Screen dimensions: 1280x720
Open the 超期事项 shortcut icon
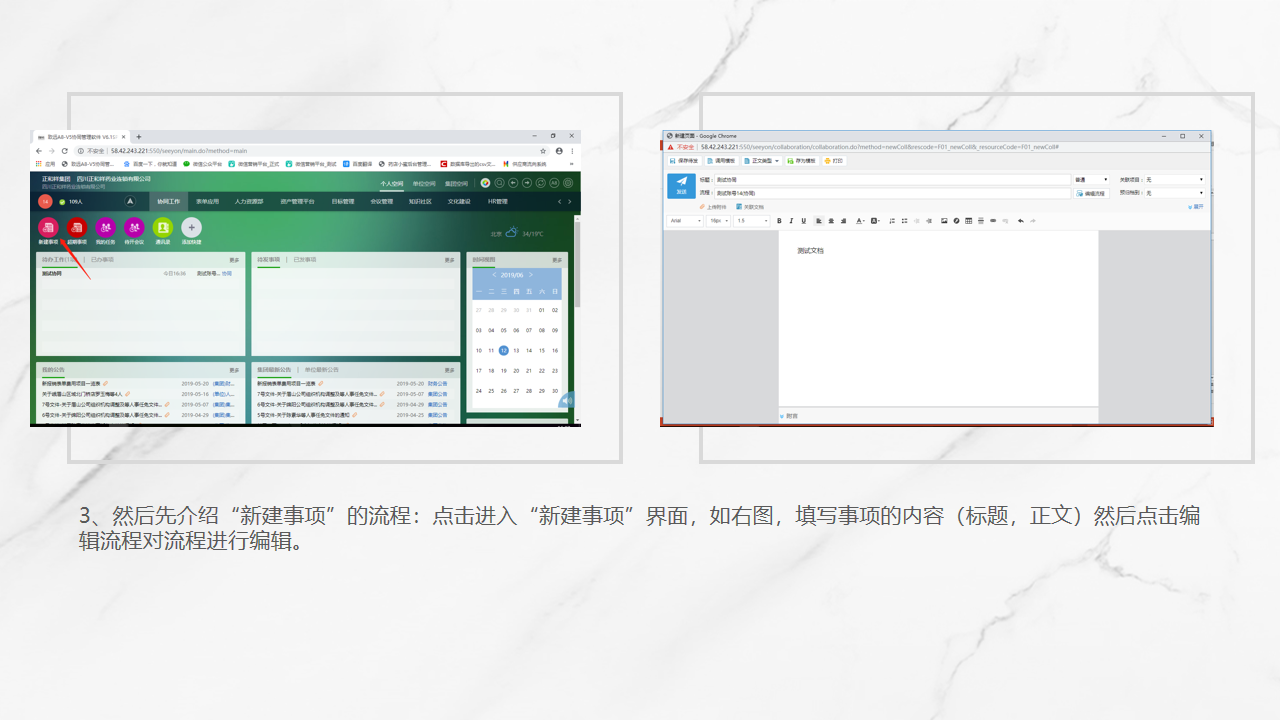coord(76,229)
